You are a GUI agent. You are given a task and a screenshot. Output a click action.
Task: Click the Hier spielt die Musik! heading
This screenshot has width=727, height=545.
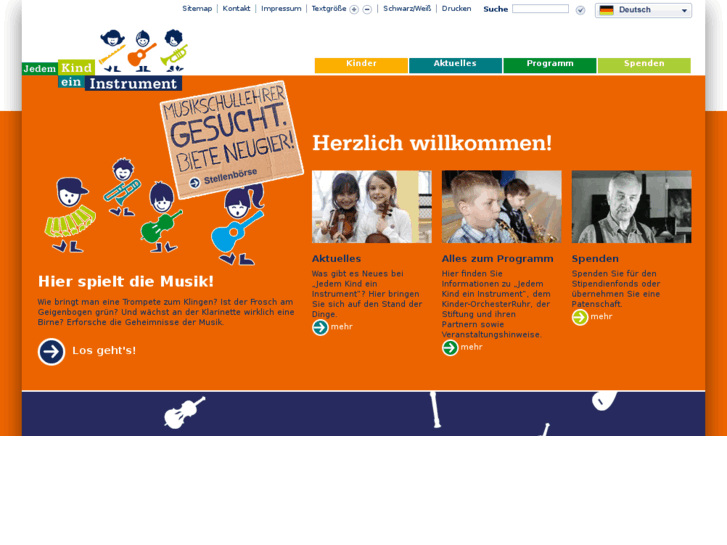(x=126, y=282)
